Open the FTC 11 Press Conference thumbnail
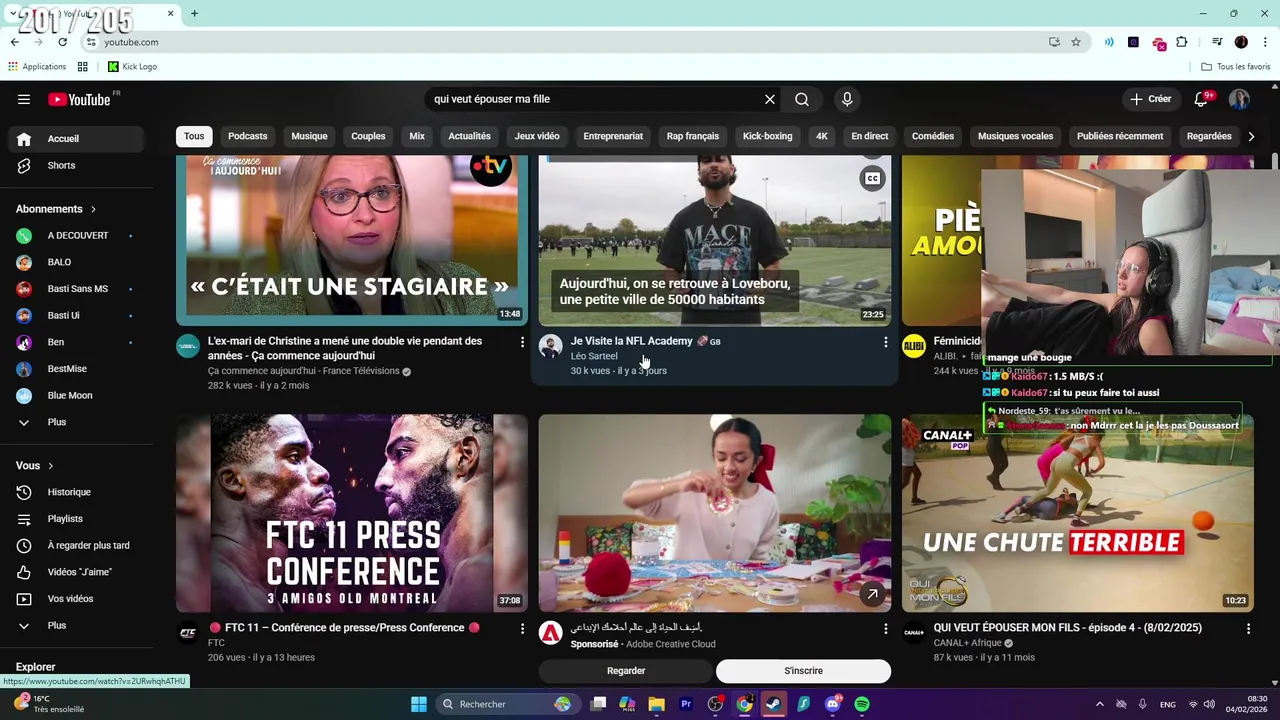 point(352,513)
